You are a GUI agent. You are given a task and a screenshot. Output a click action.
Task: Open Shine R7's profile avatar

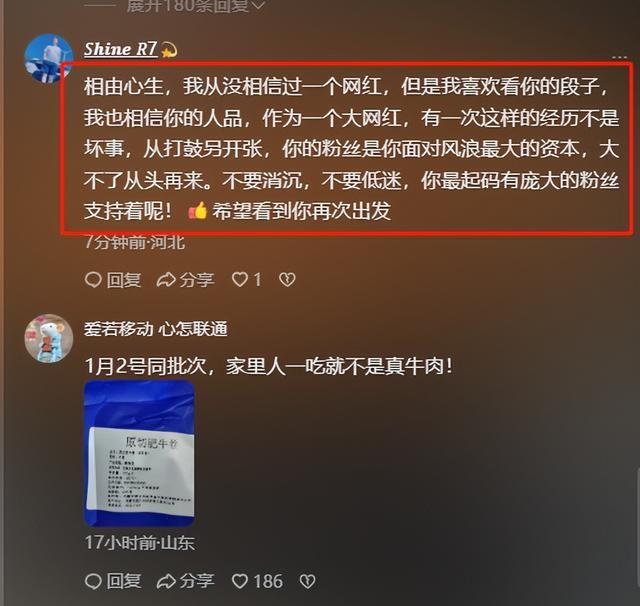(x=48, y=58)
